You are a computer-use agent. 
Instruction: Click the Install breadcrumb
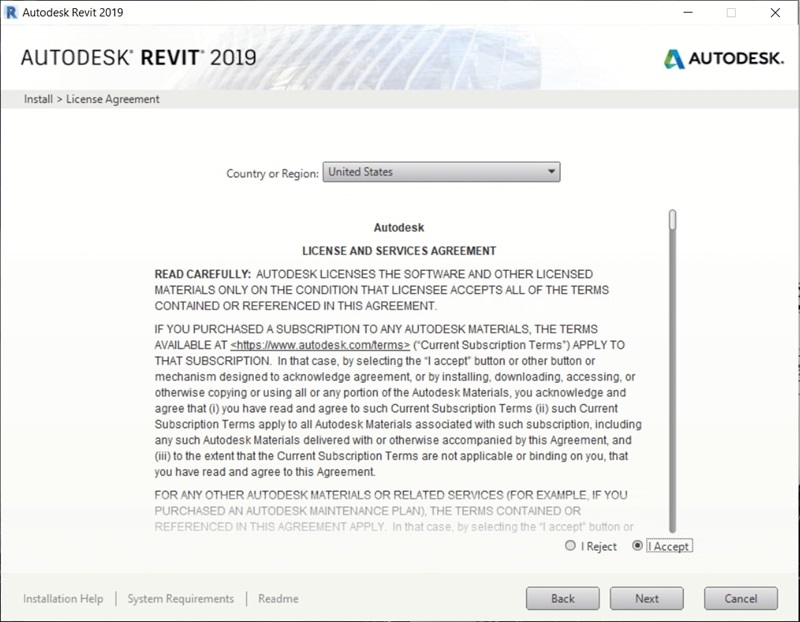(x=40, y=99)
